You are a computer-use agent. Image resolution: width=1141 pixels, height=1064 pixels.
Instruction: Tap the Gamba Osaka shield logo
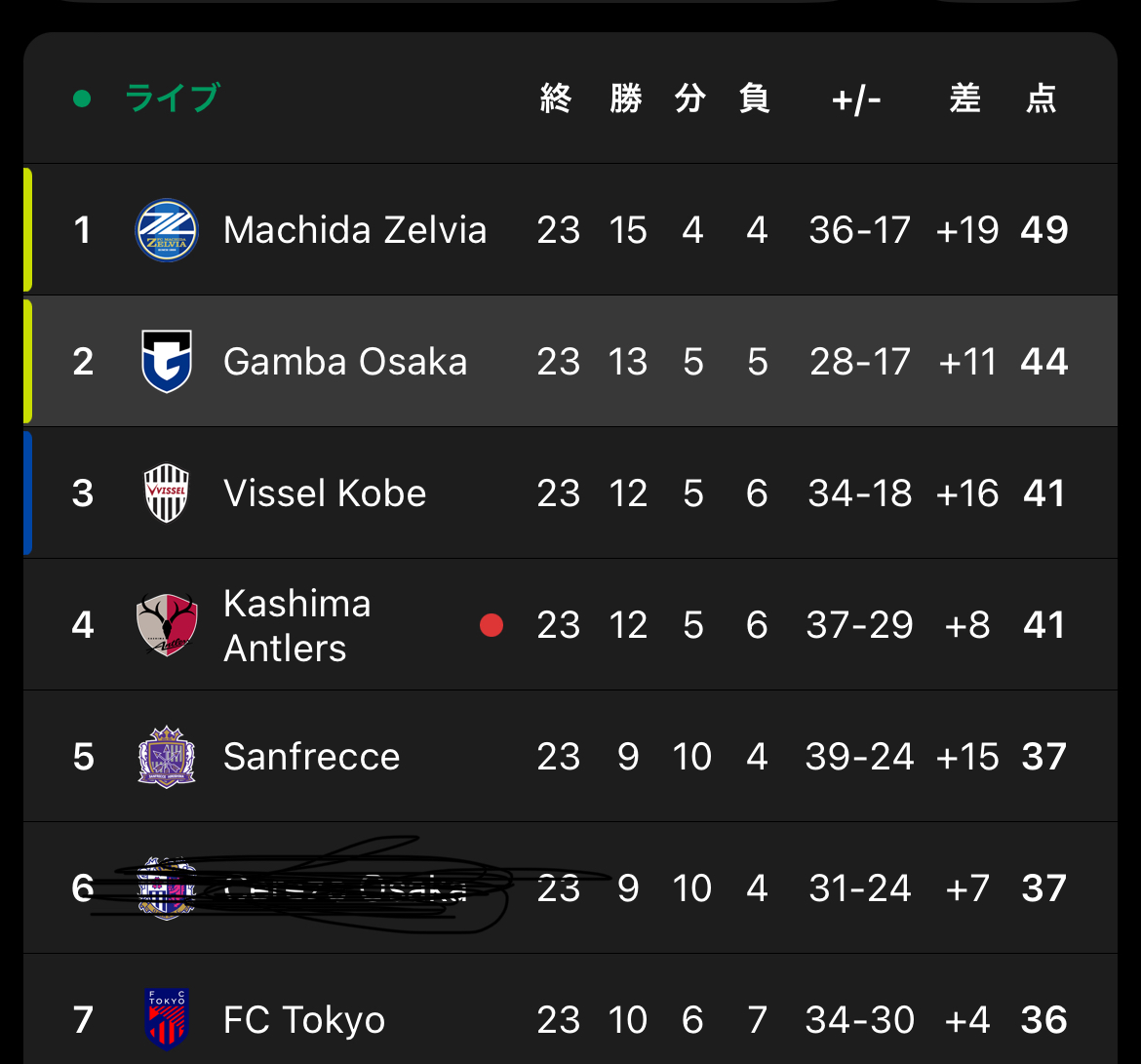pyautogui.click(x=167, y=362)
